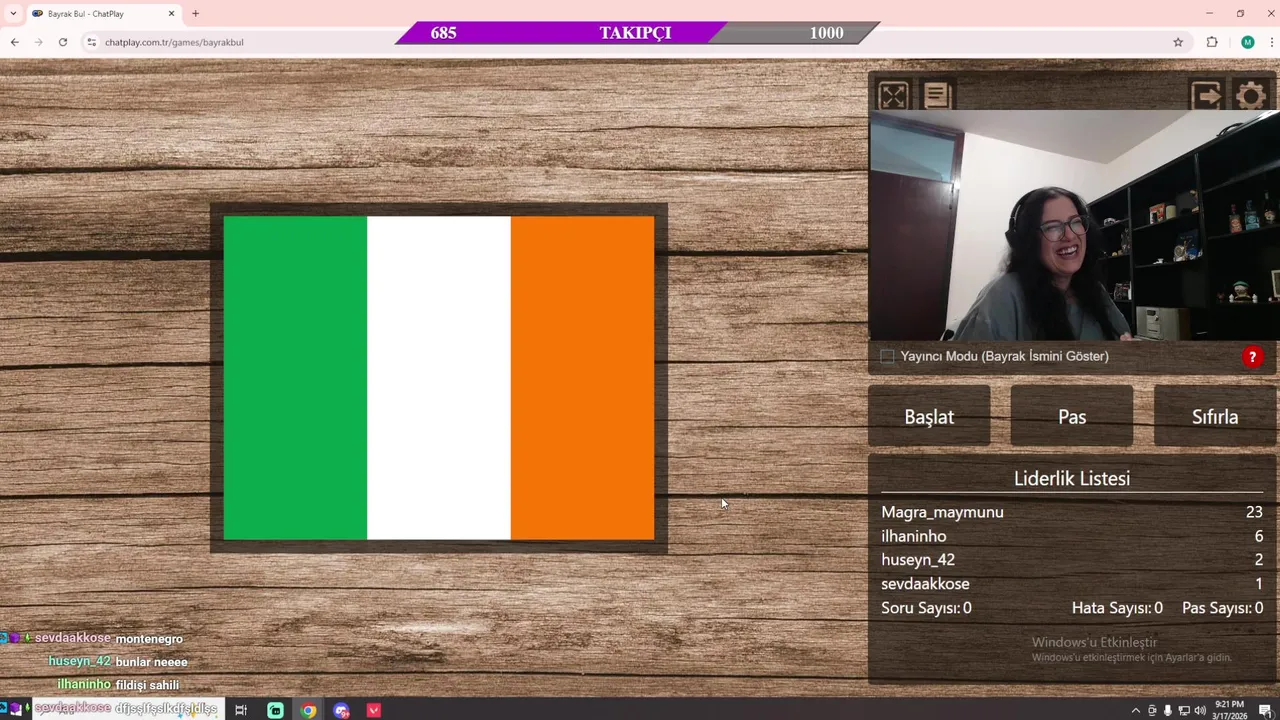Toggle fullscreen with the expand arrows icon
Screen dimensions: 1280x720
[893, 95]
